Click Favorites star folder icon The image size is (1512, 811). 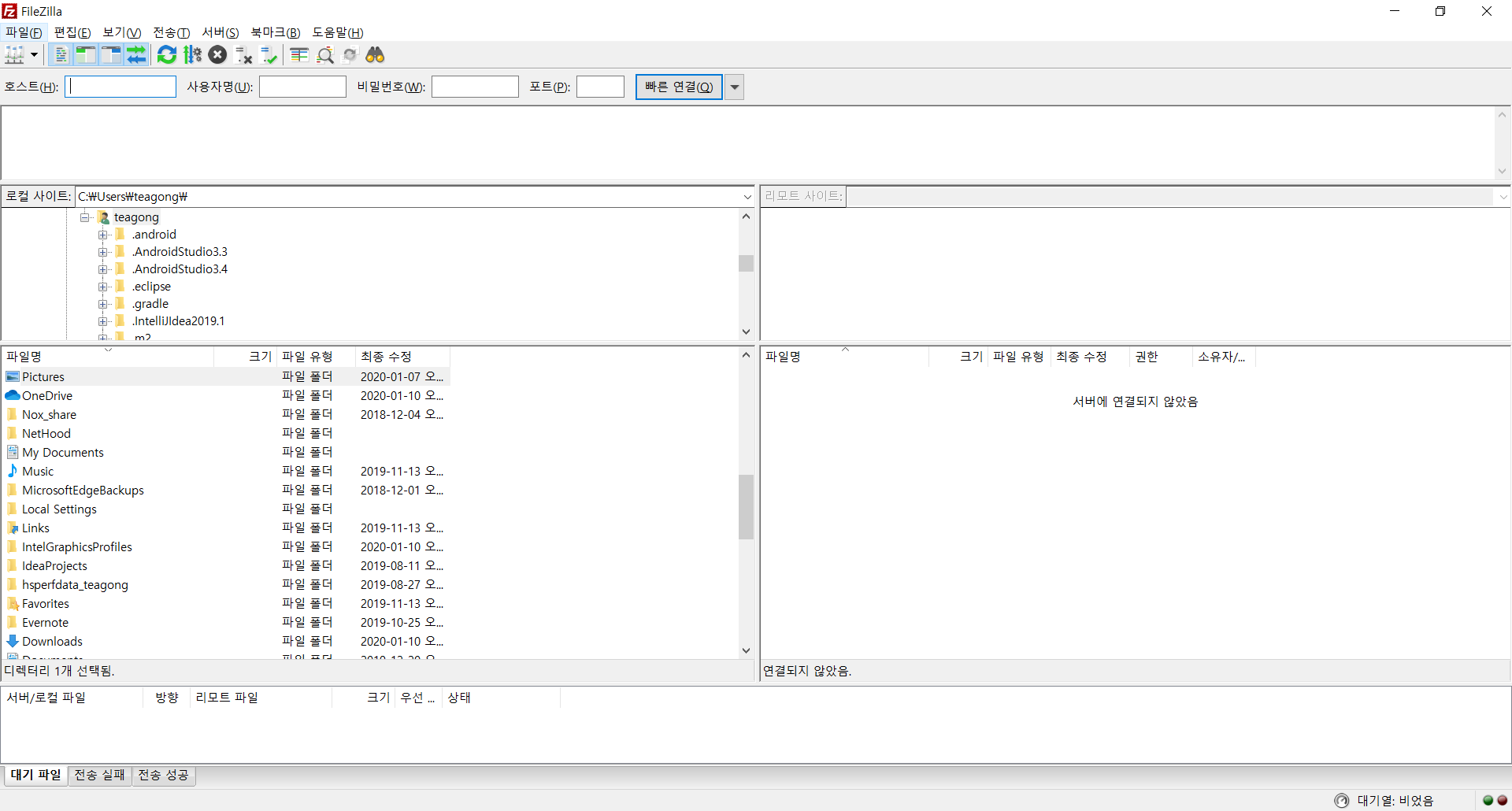(x=13, y=603)
